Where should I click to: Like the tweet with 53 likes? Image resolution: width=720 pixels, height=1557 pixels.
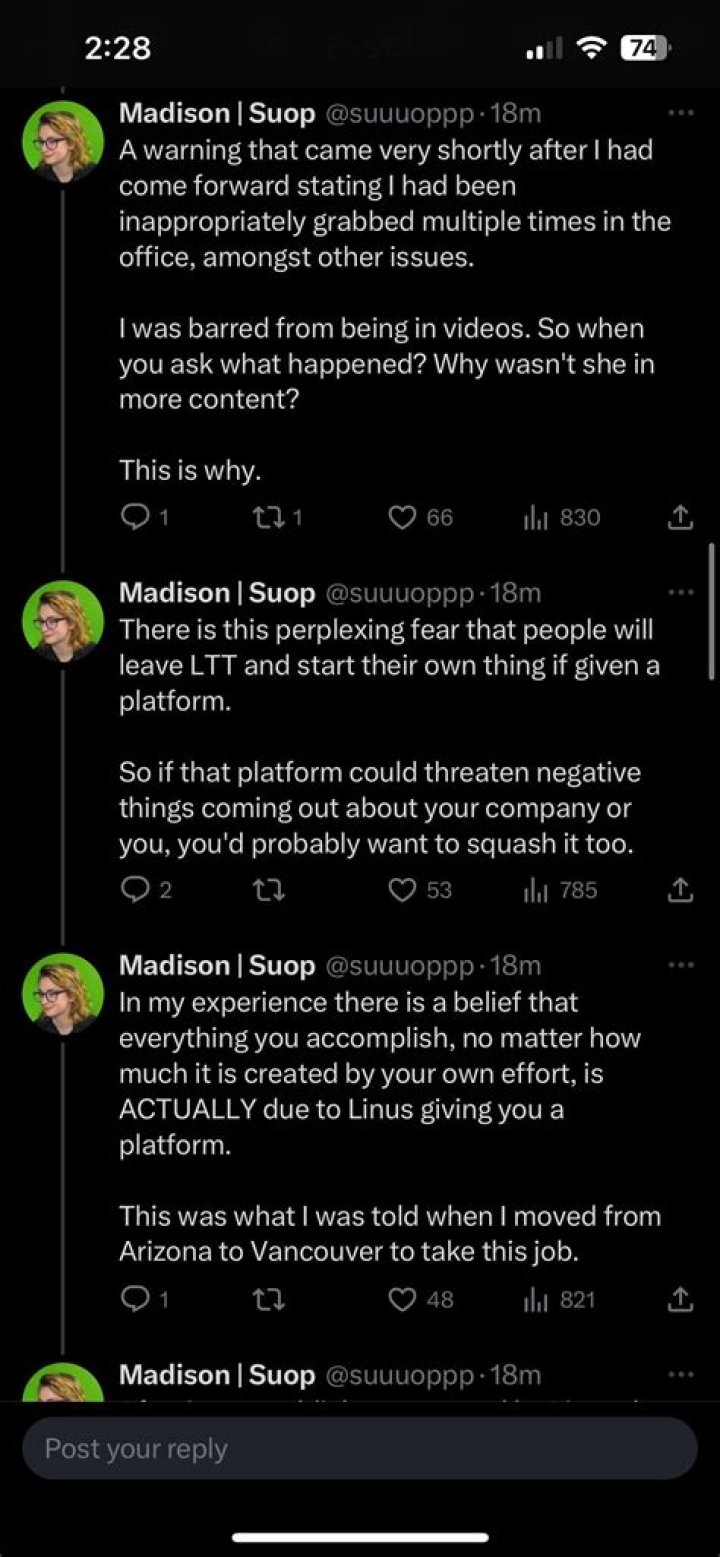pyautogui.click(x=402, y=889)
